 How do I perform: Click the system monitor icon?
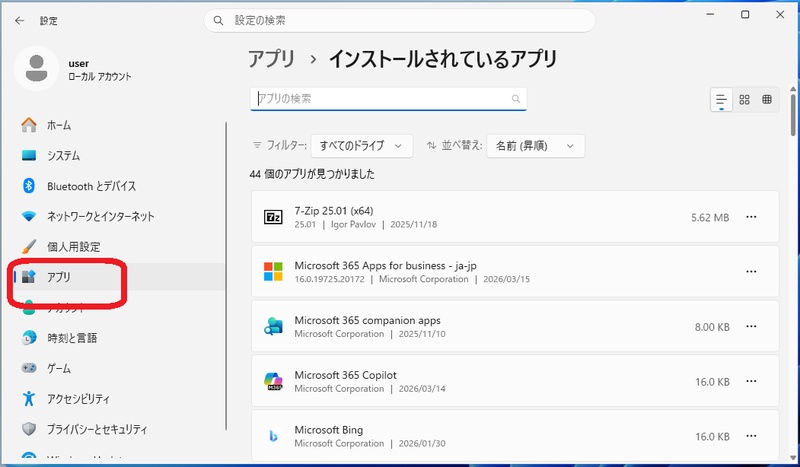(x=29, y=155)
